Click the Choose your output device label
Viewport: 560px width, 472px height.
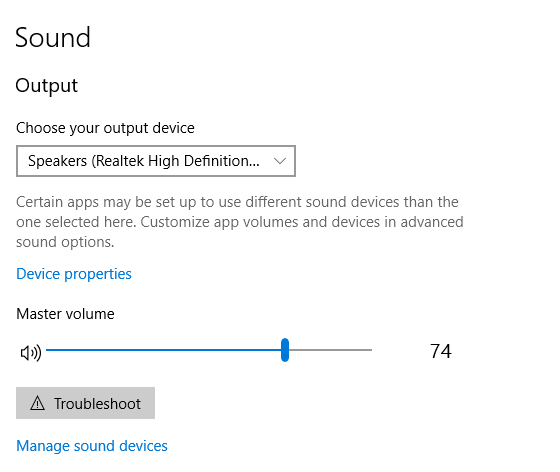[x=105, y=128]
